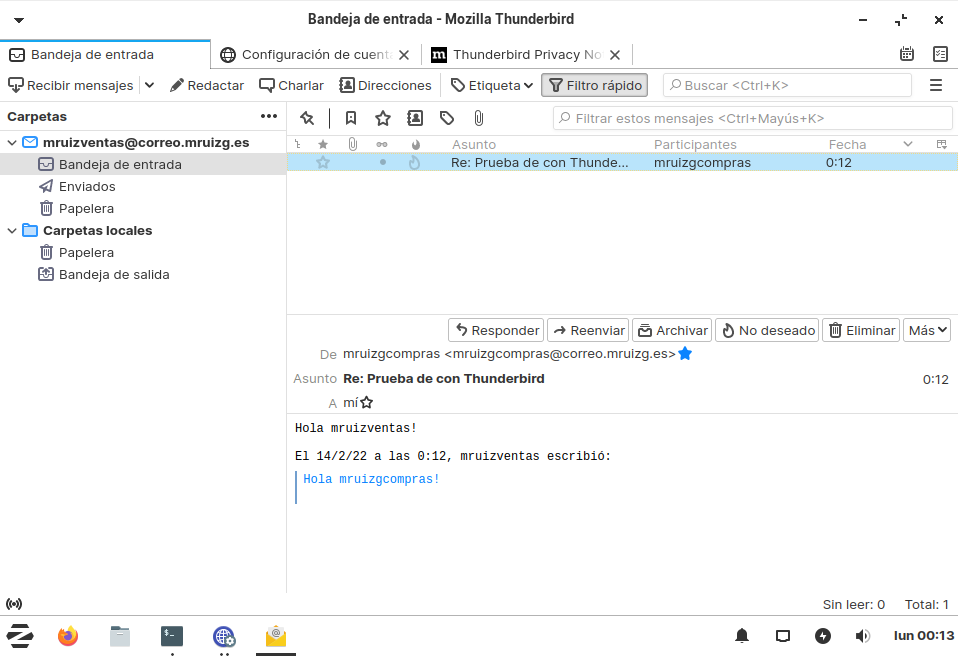Toggle the unread messages quick filter
958x656 pixels.
pyautogui.click(x=351, y=118)
